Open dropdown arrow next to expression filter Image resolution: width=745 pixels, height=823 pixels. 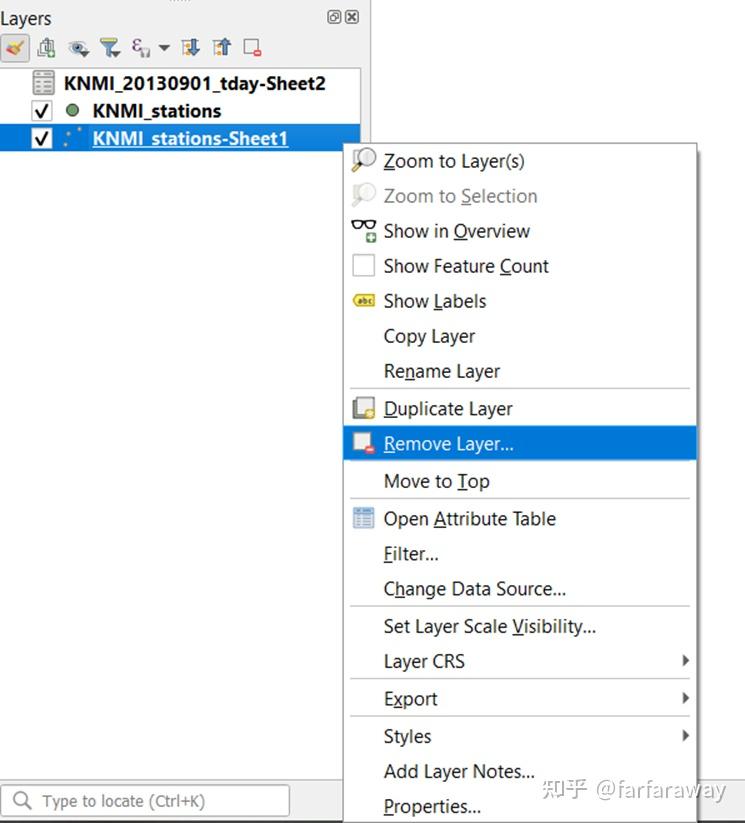pos(164,47)
